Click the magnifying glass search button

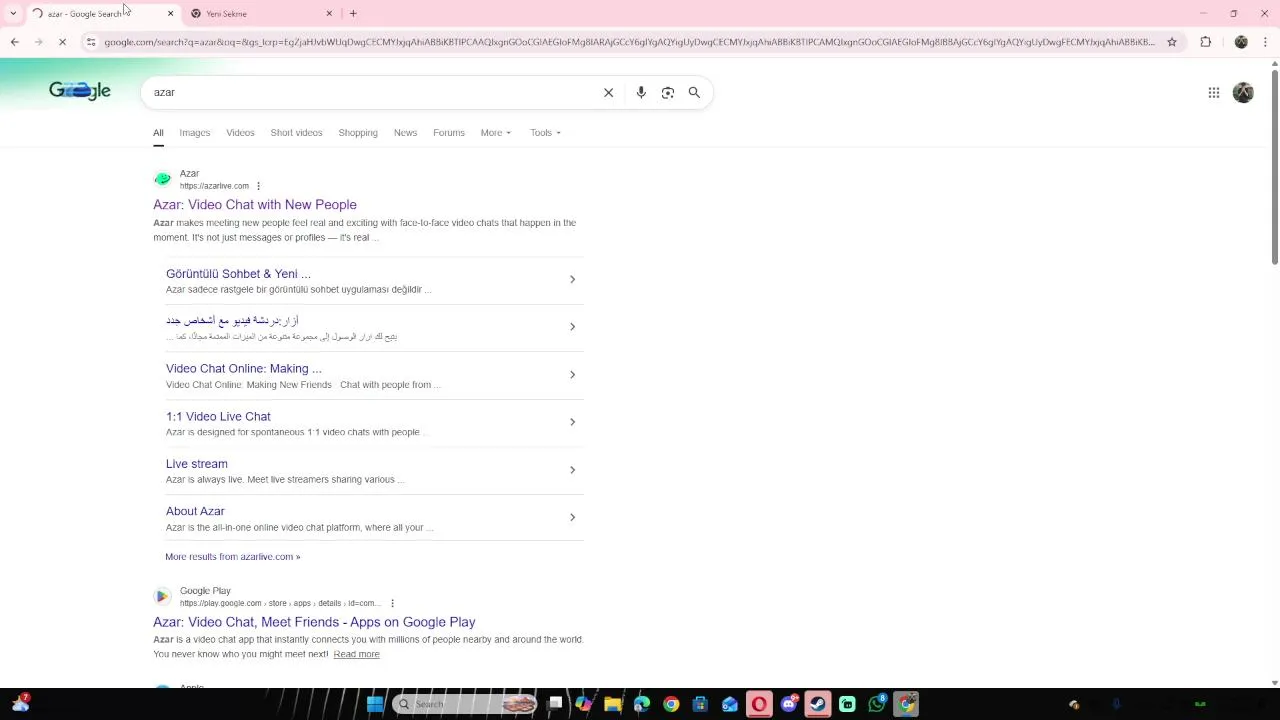coord(694,92)
